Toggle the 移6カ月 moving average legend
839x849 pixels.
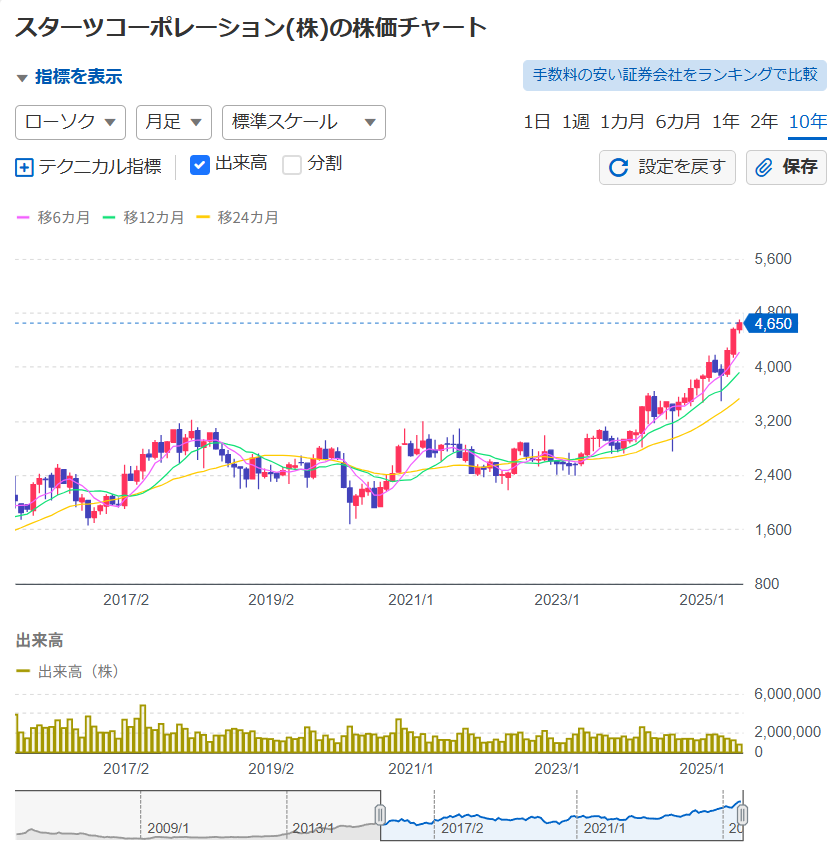tap(53, 218)
